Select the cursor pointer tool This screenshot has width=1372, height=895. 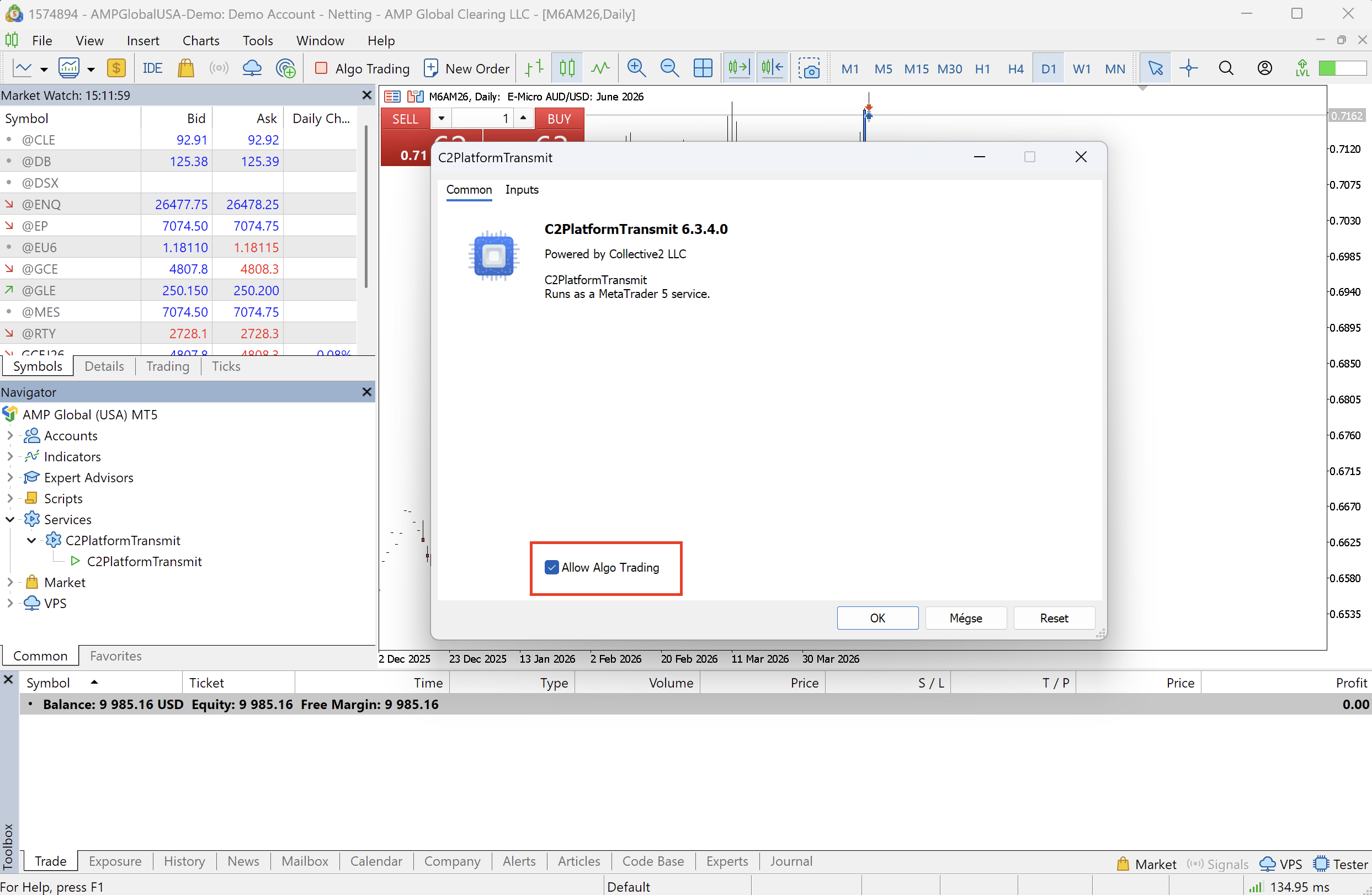(1155, 68)
